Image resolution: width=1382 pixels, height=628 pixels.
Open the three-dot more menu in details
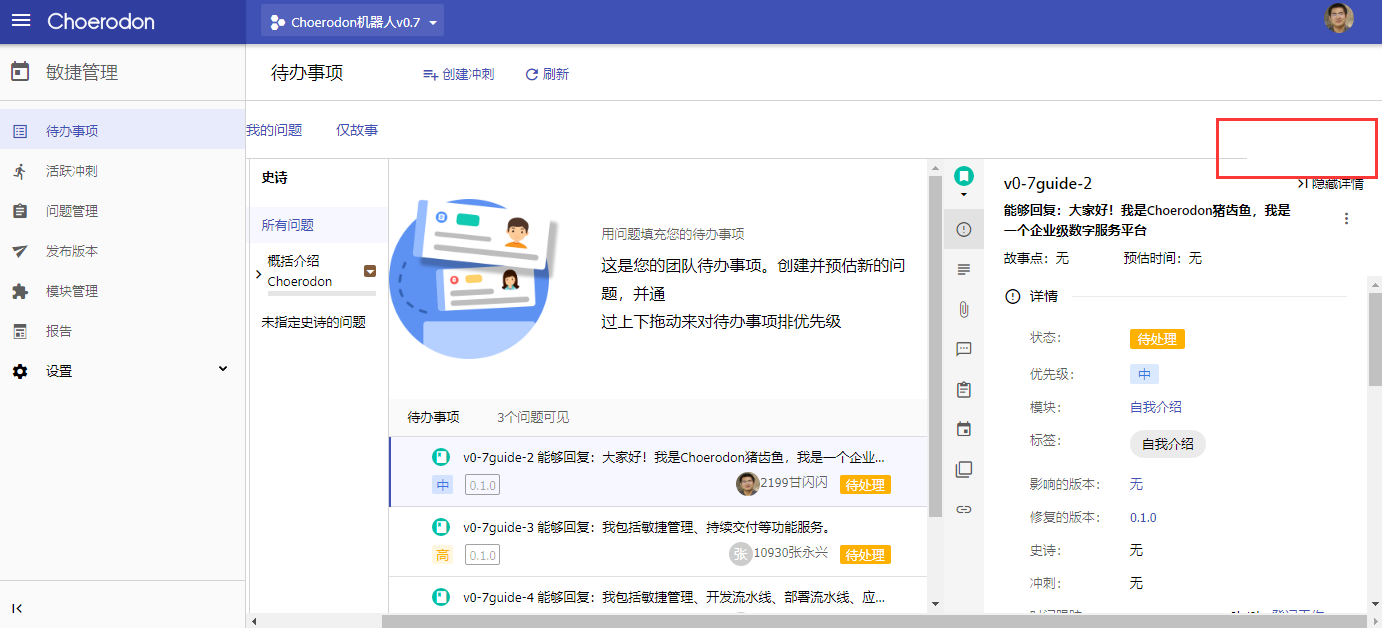tap(1346, 219)
